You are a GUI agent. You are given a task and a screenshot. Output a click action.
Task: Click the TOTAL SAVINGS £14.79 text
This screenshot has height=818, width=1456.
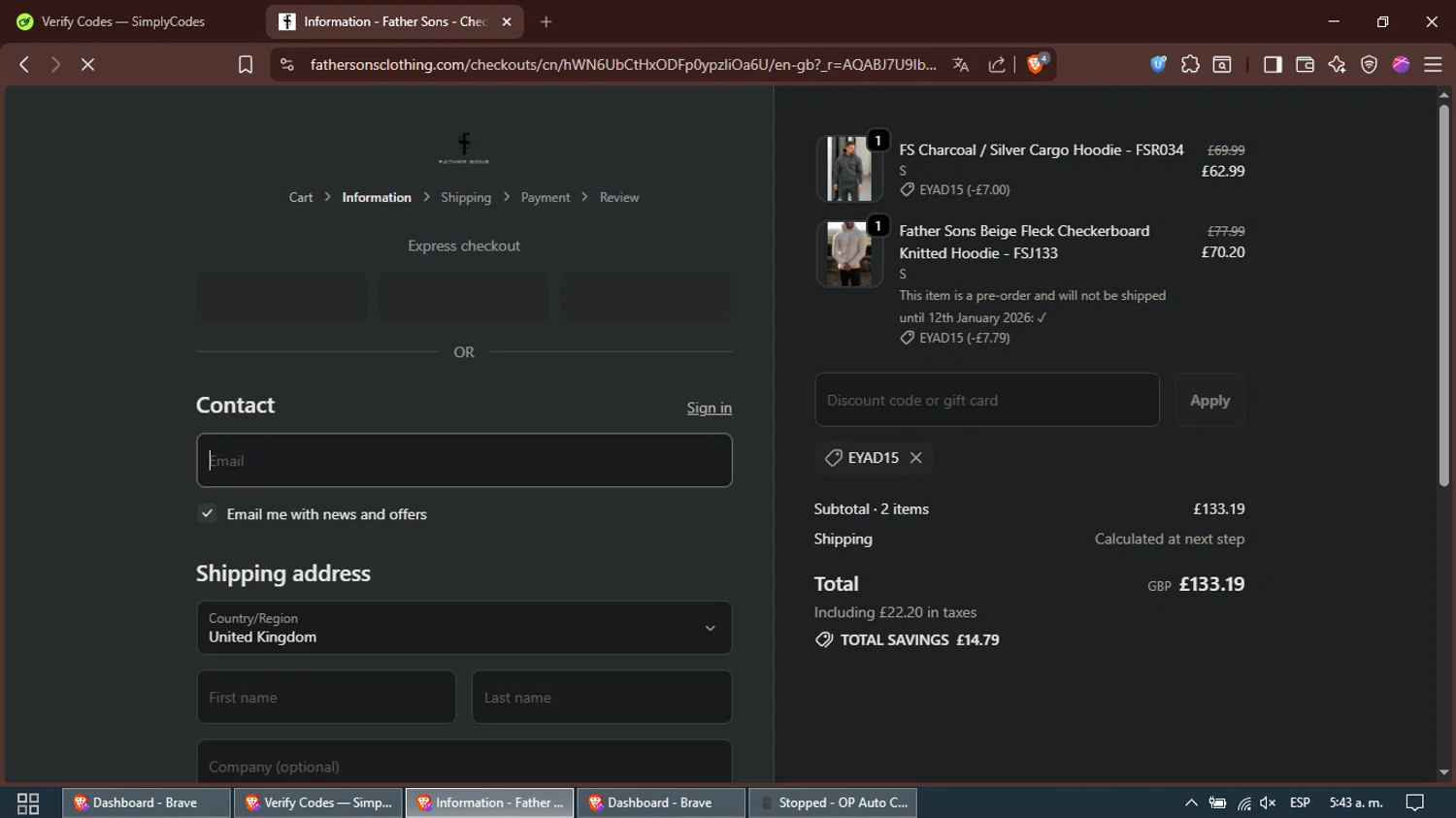pos(919,639)
